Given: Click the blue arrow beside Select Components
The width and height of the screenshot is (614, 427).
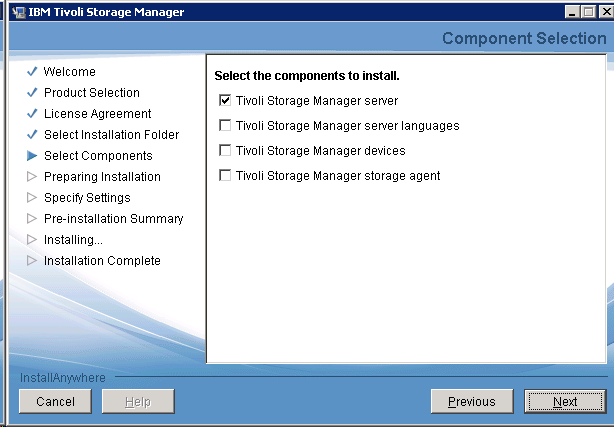Looking at the screenshot, I should click(32, 156).
